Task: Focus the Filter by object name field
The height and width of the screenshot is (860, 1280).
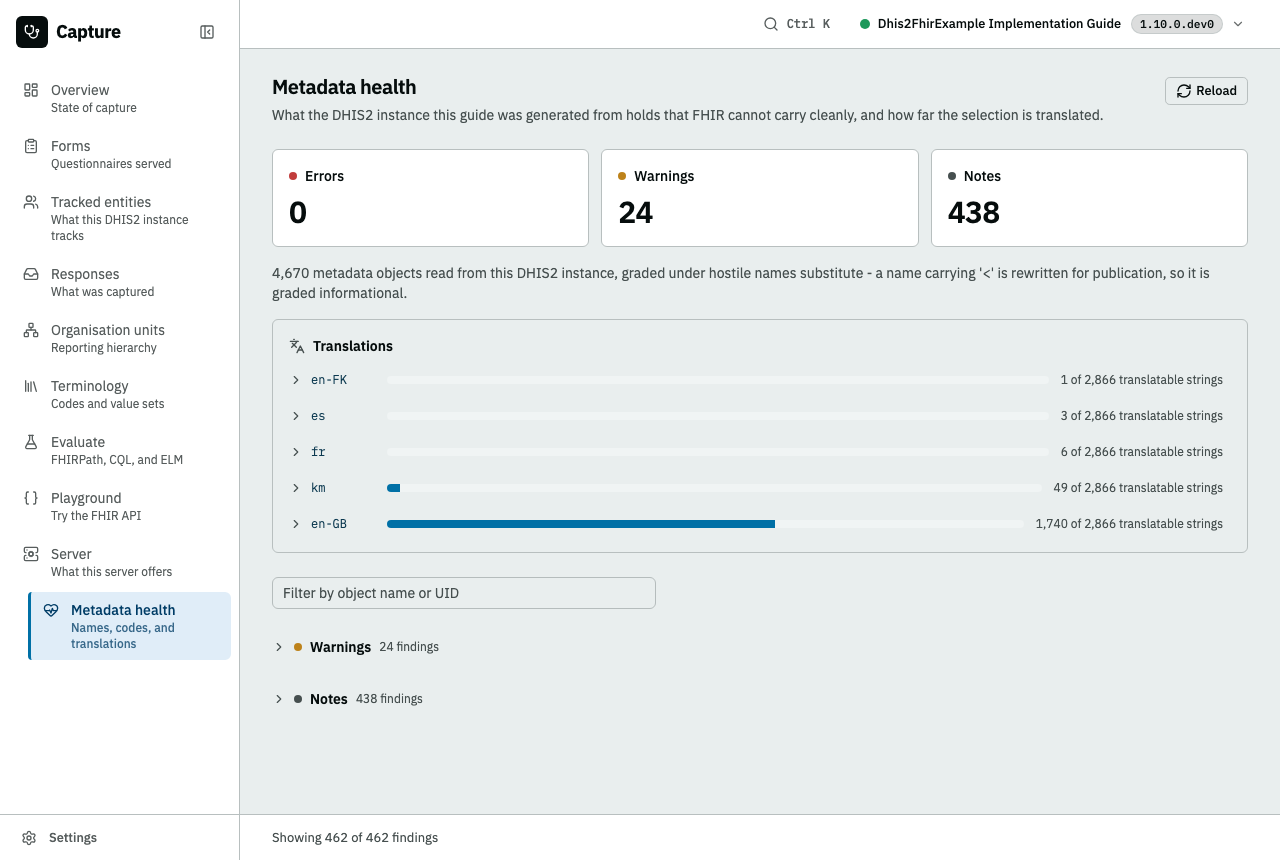Action: pyautogui.click(x=464, y=593)
